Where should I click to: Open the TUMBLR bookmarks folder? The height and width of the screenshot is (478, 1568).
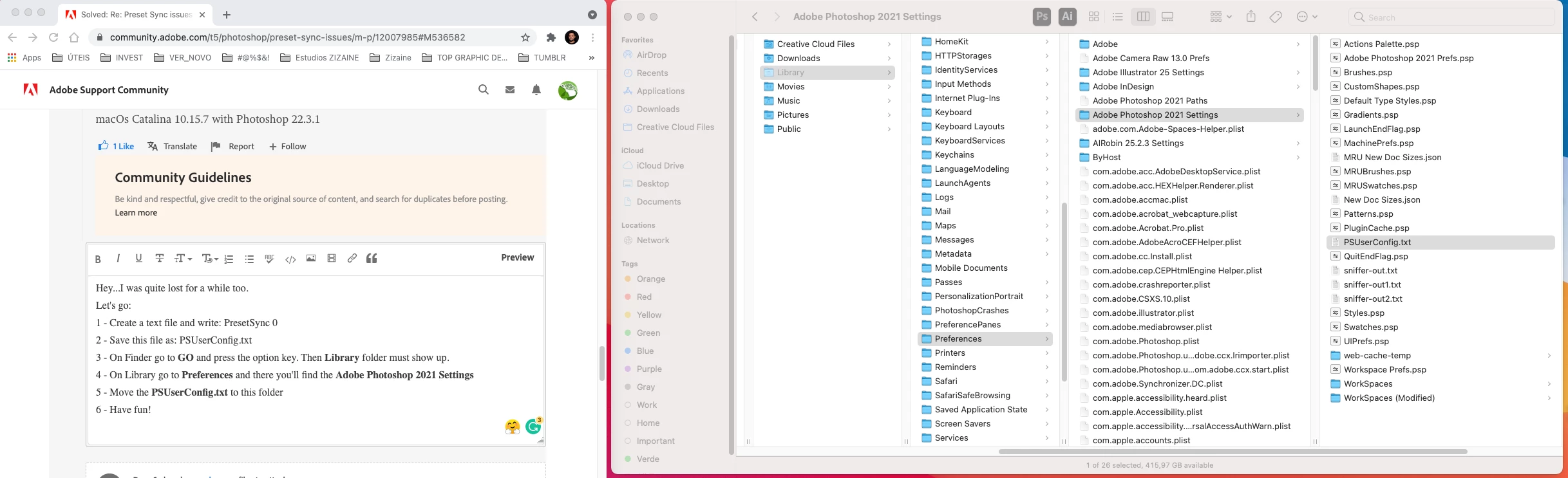pyautogui.click(x=542, y=58)
